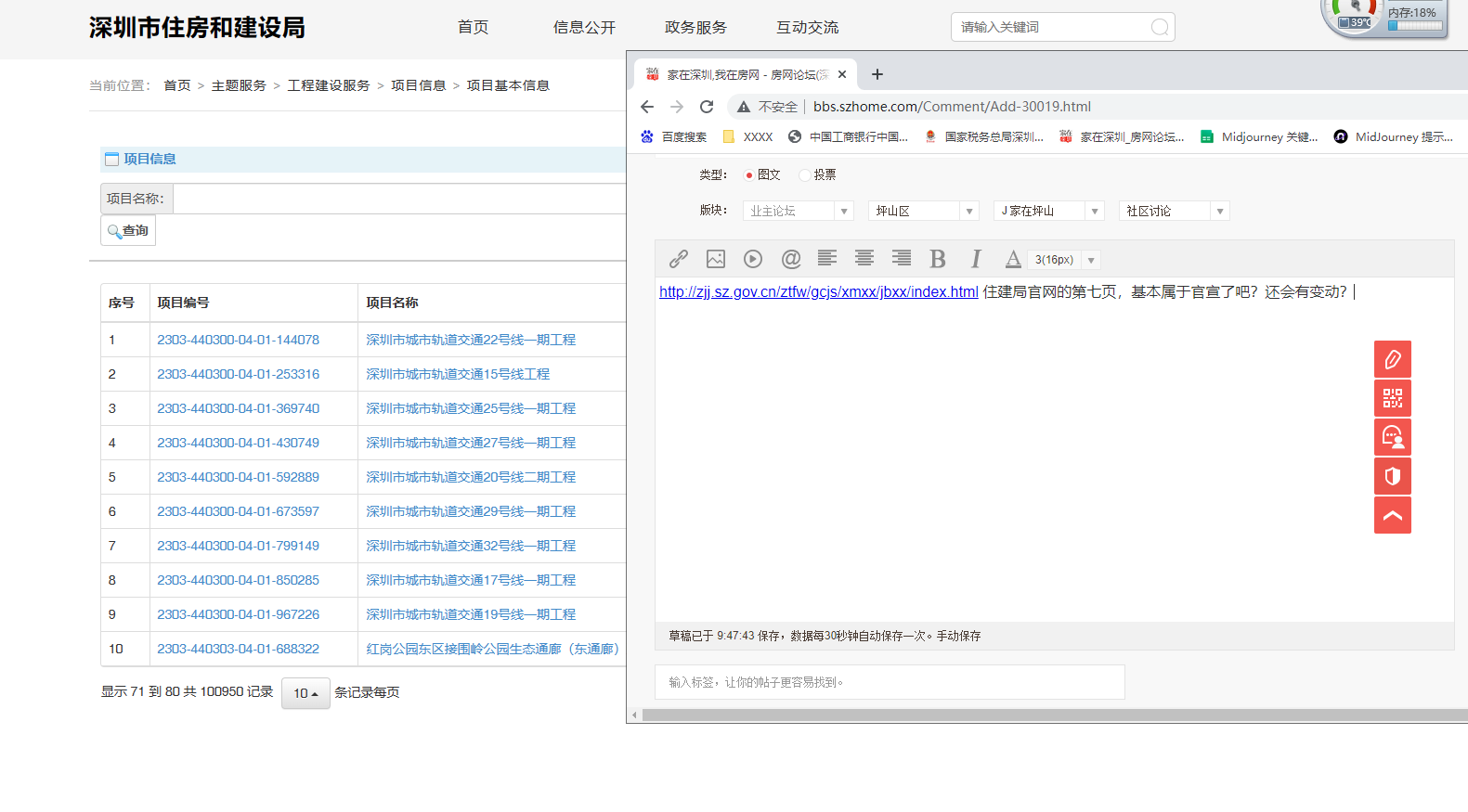
Task: Click the 信息公开 navigation item
Action: click(x=584, y=28)
